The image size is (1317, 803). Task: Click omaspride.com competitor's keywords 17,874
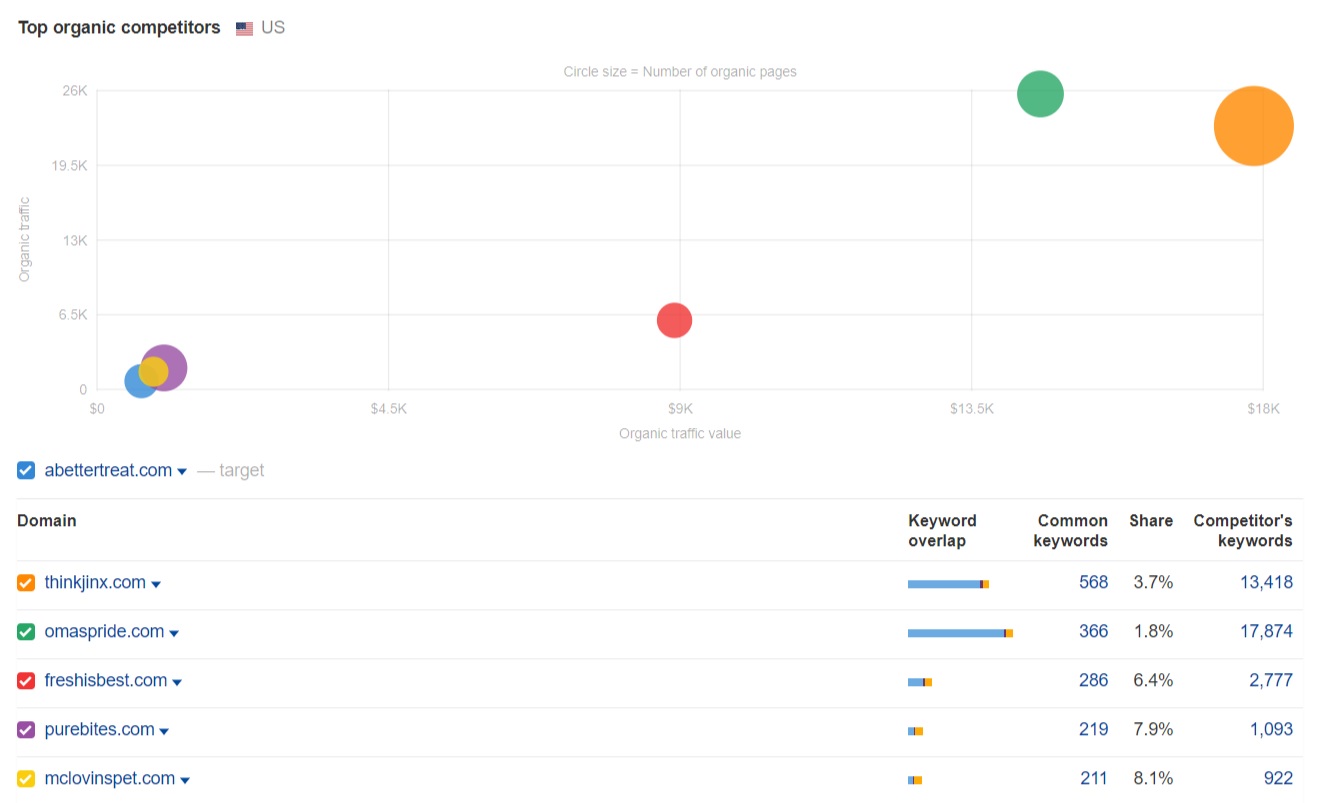tap(1263, 631)
